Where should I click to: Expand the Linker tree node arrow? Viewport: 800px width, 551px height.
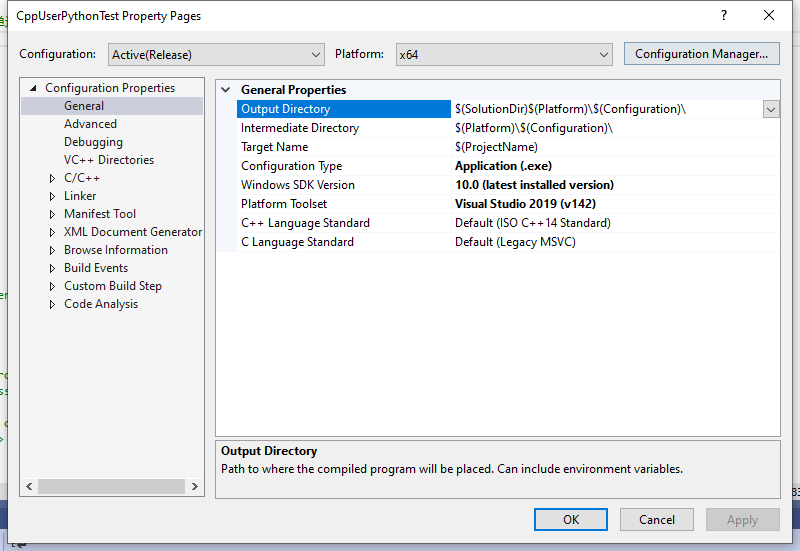(x=52, y=196)
